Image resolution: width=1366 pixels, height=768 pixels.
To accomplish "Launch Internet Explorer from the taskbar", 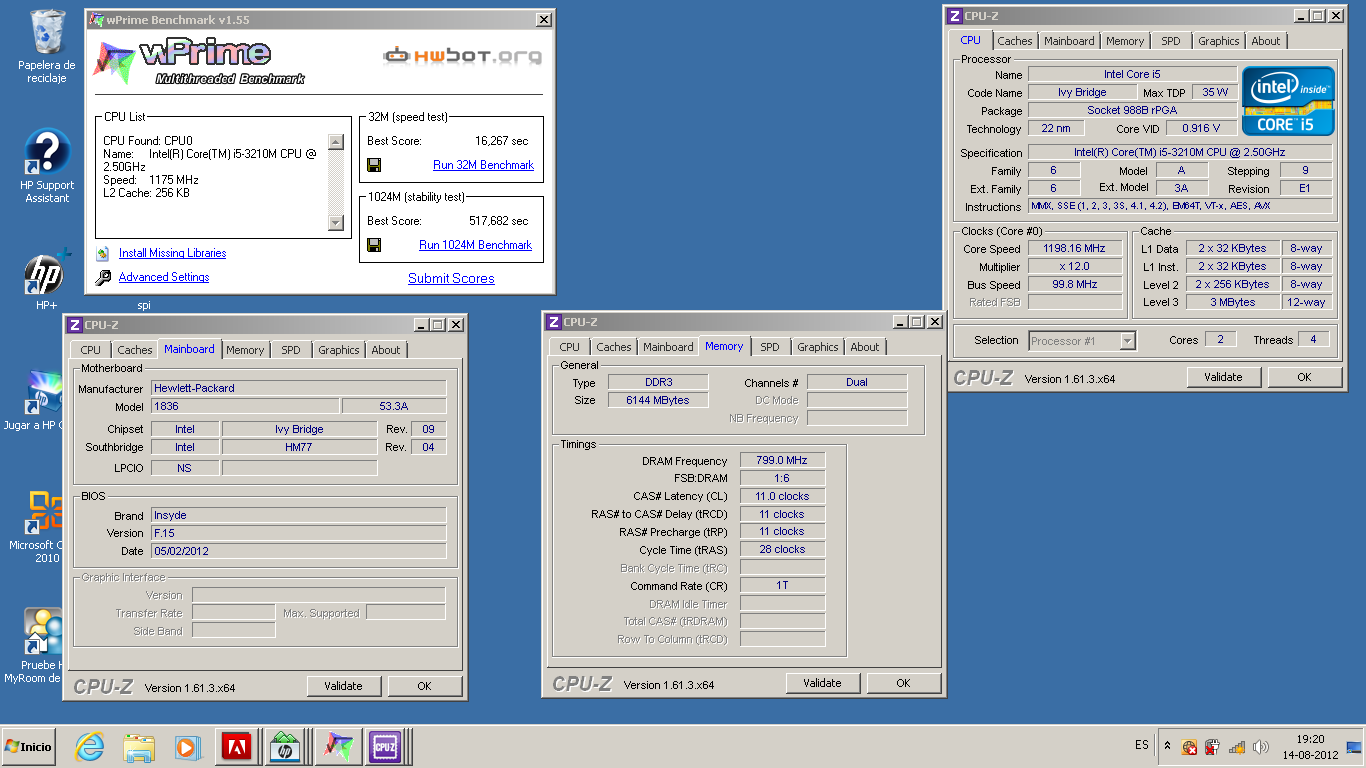I will [90, 747].
